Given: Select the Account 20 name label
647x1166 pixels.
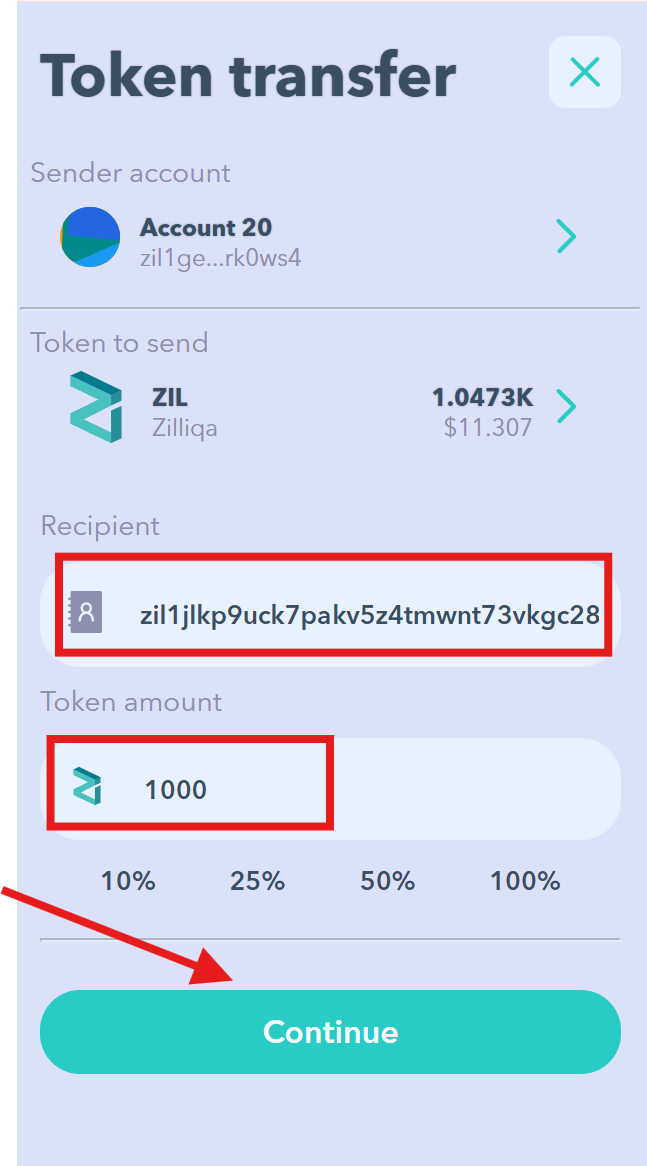Looking at the screenshot, I should [x=206, y=226].
